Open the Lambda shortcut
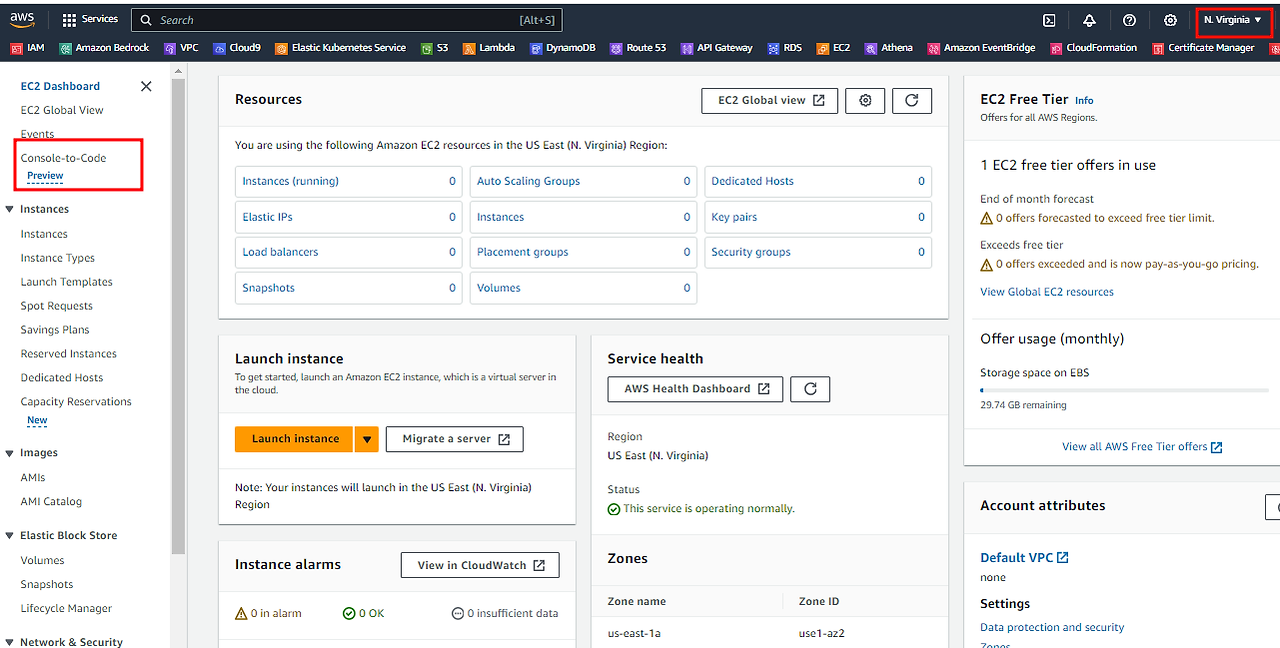The height and width of the screenshot is (648, 1280). tap(489, 48)
